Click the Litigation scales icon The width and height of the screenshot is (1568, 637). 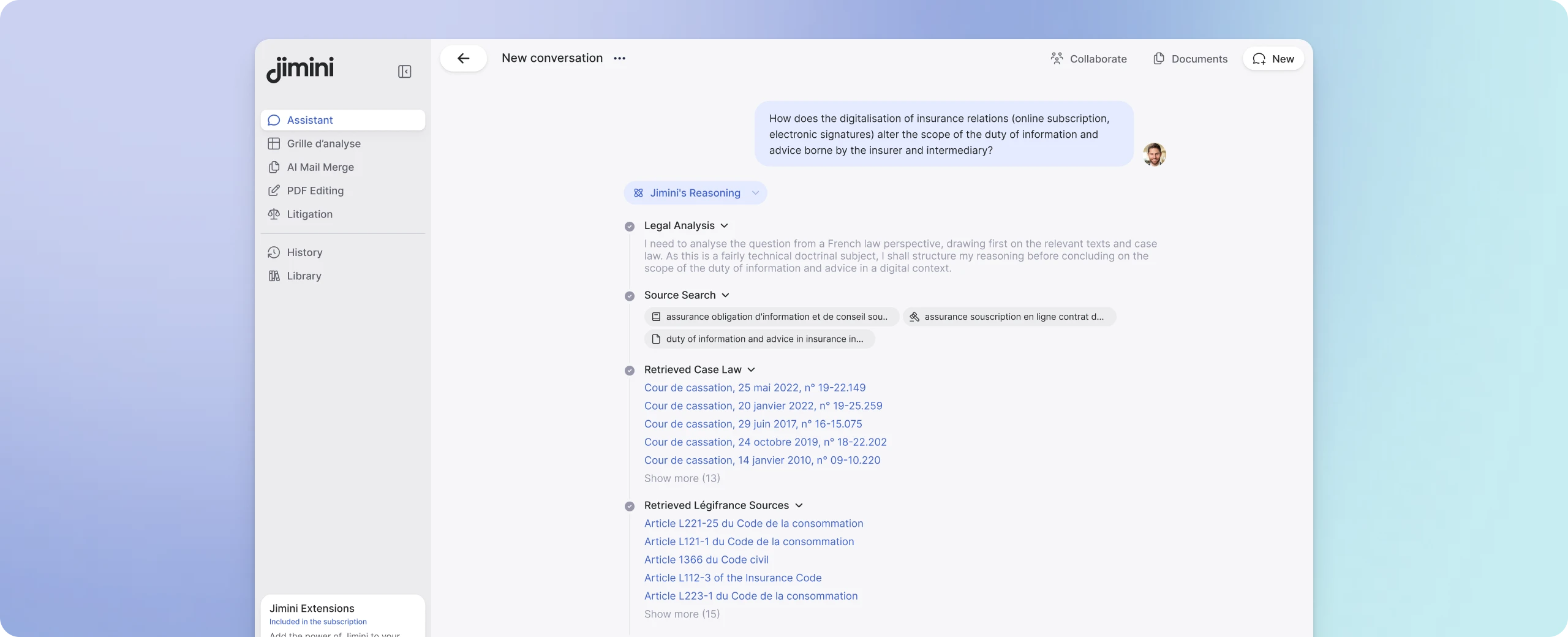click(274, 214)
